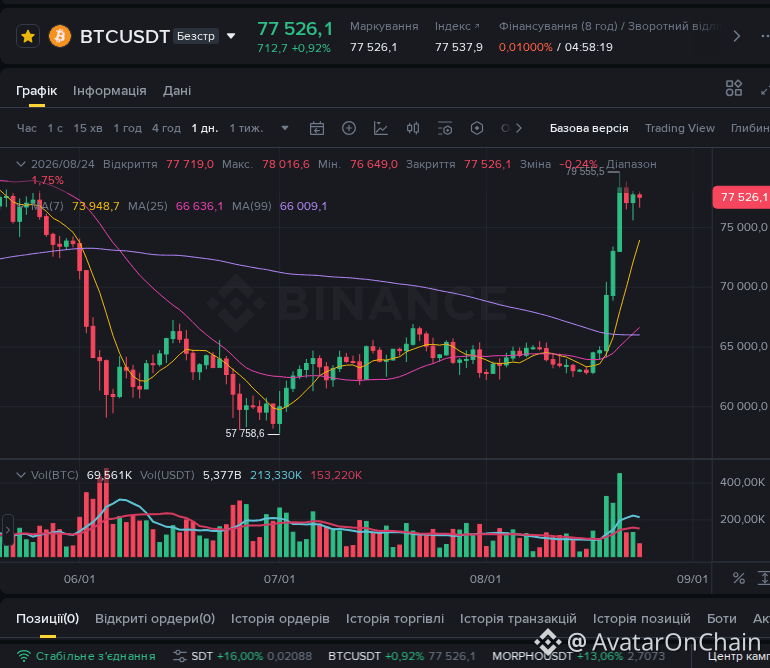Image resolution: width=770 pixels, height=668 pixels.
Task: Click the auto-fit price scale icon
Action: tap(764, 578)
